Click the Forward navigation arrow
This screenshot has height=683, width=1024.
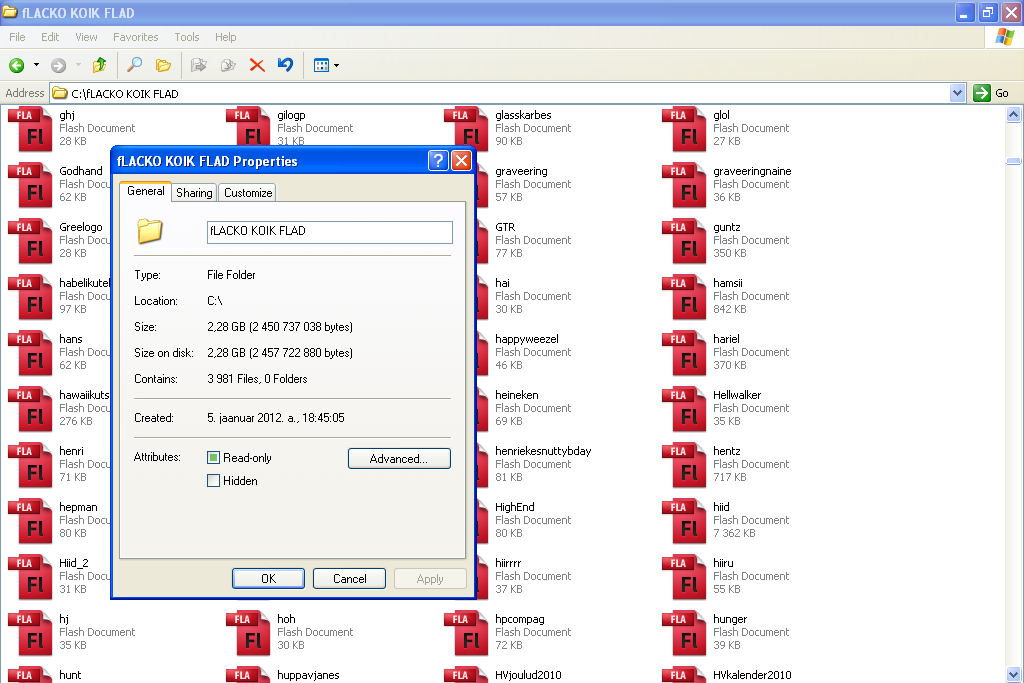59,65
